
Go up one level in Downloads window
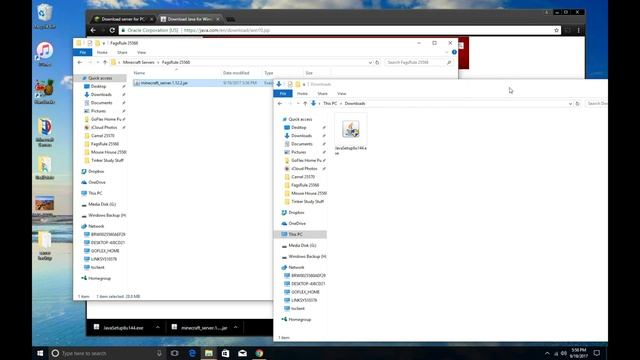305,104
